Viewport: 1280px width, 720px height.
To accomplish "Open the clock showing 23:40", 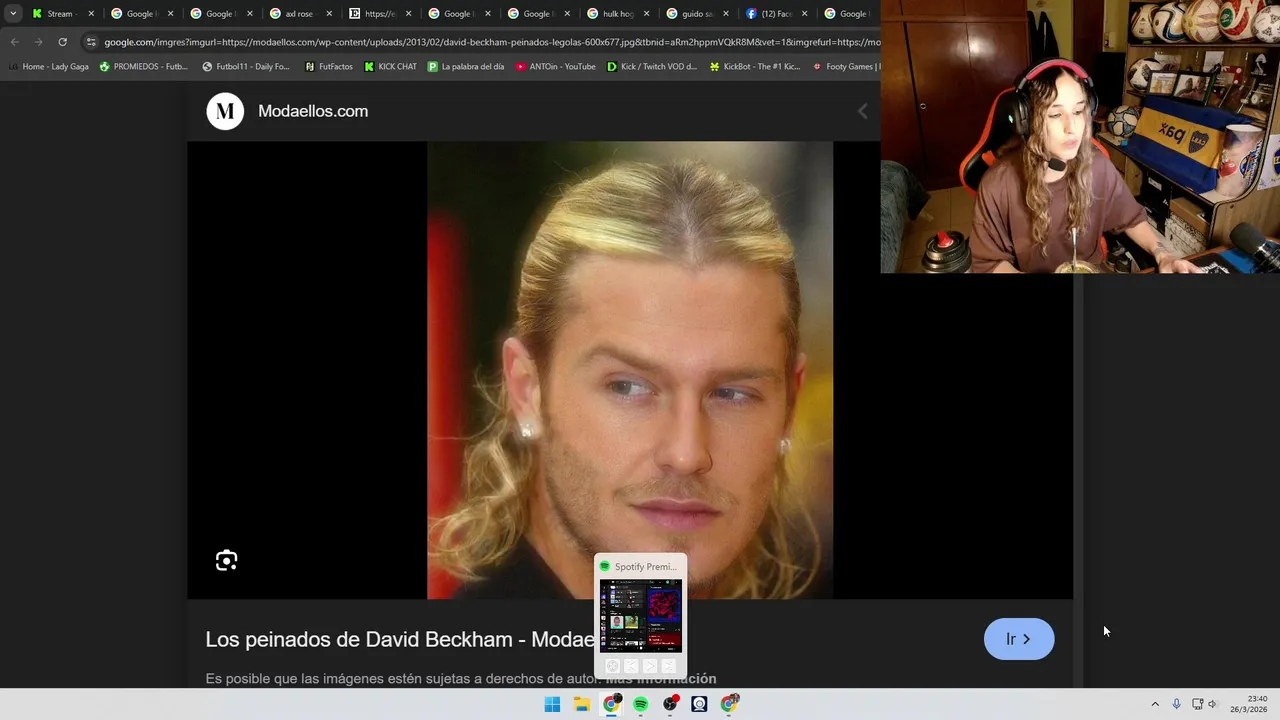I will (x=1249, y=704).
